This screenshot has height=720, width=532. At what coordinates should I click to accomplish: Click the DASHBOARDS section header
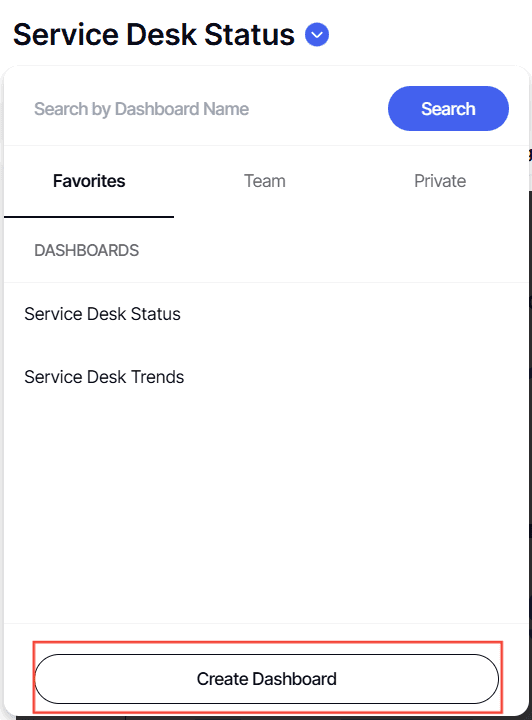(86, 250)
